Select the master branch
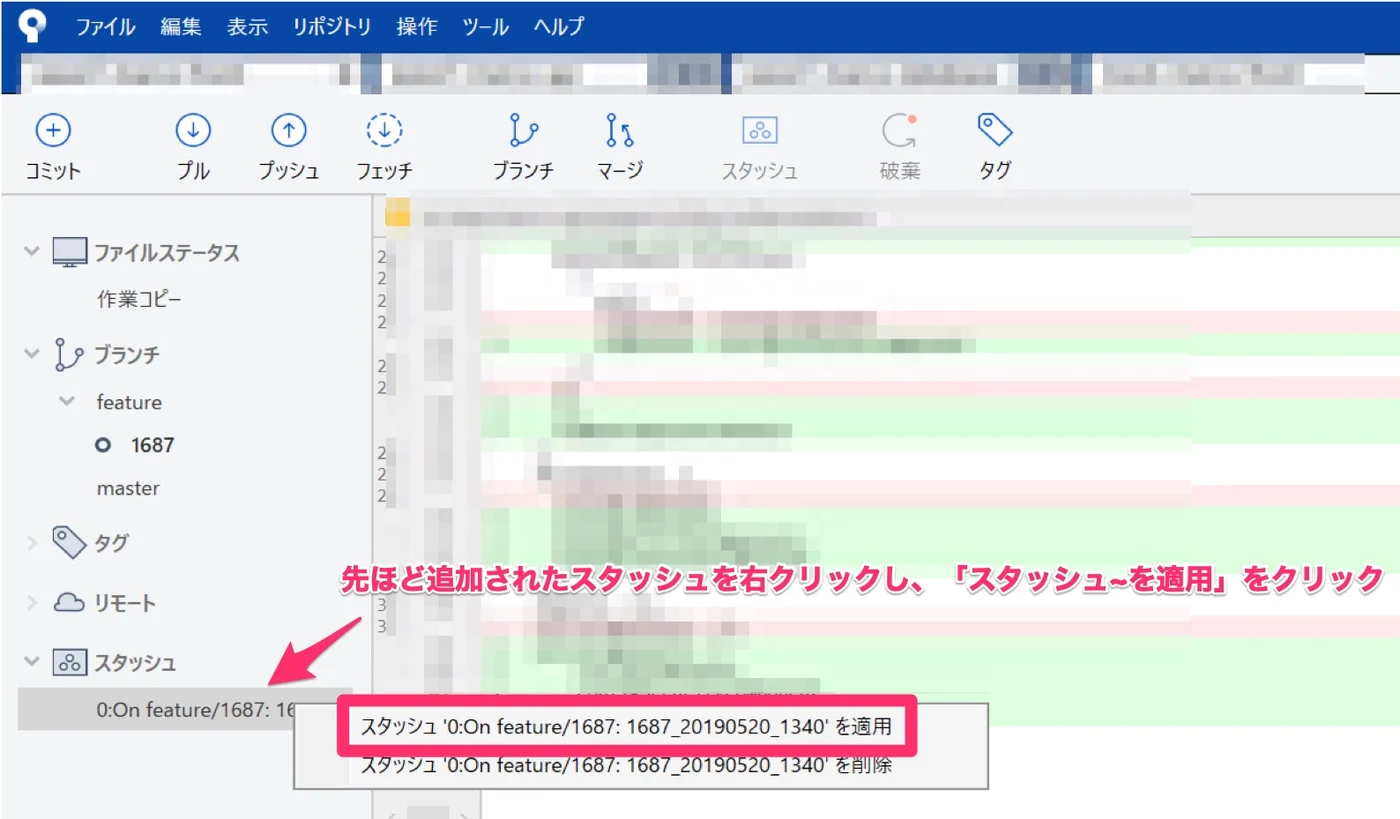 point(128,489)
